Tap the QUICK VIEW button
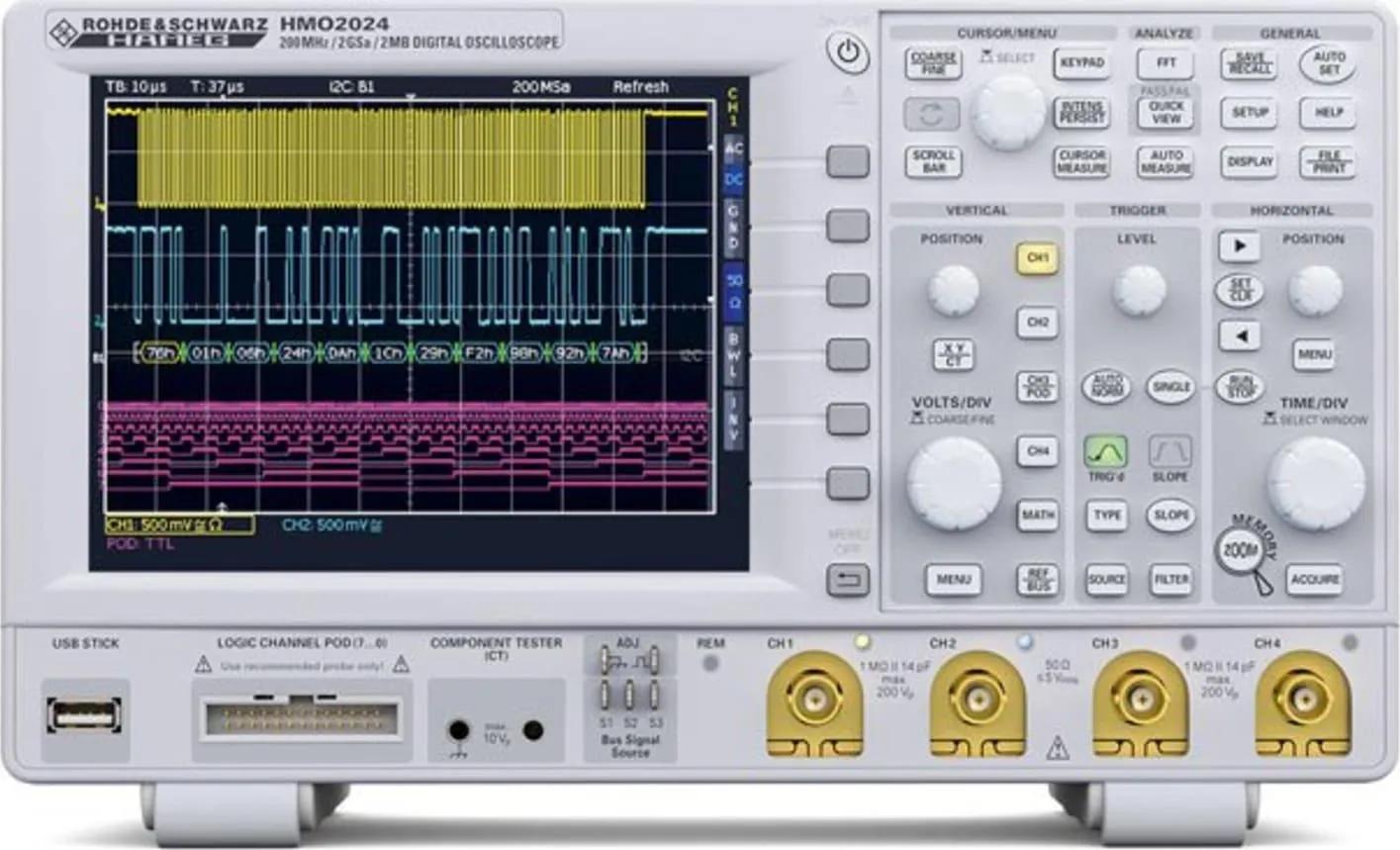The width and height of the screenshot is (1400, 850). [1167, 113]
